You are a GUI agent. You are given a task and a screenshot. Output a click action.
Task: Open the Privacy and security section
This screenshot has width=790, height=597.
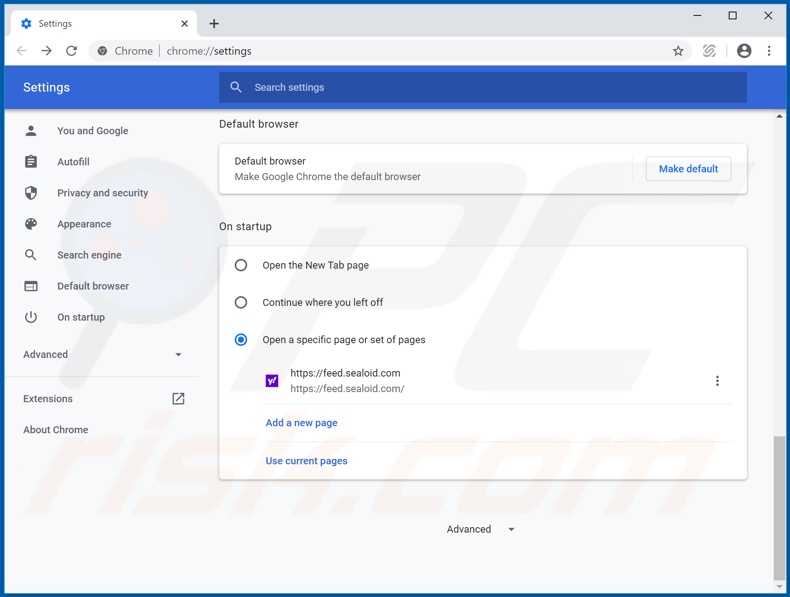(x=103, y=193)
